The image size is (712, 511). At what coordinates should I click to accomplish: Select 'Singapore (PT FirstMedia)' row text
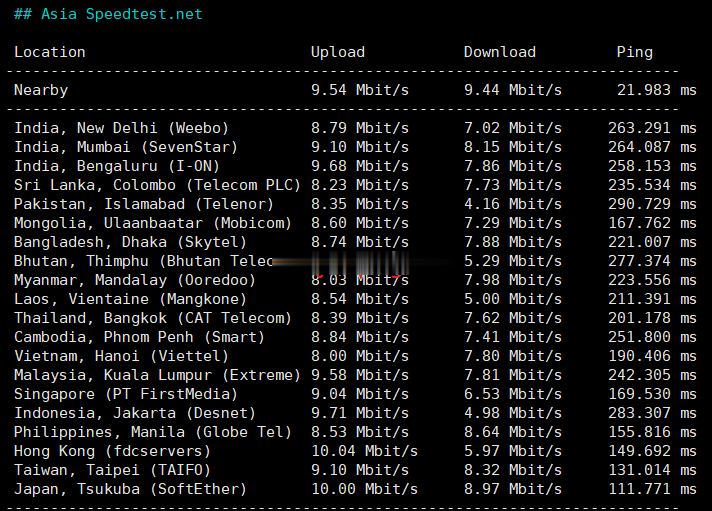(x=126, y=395)
